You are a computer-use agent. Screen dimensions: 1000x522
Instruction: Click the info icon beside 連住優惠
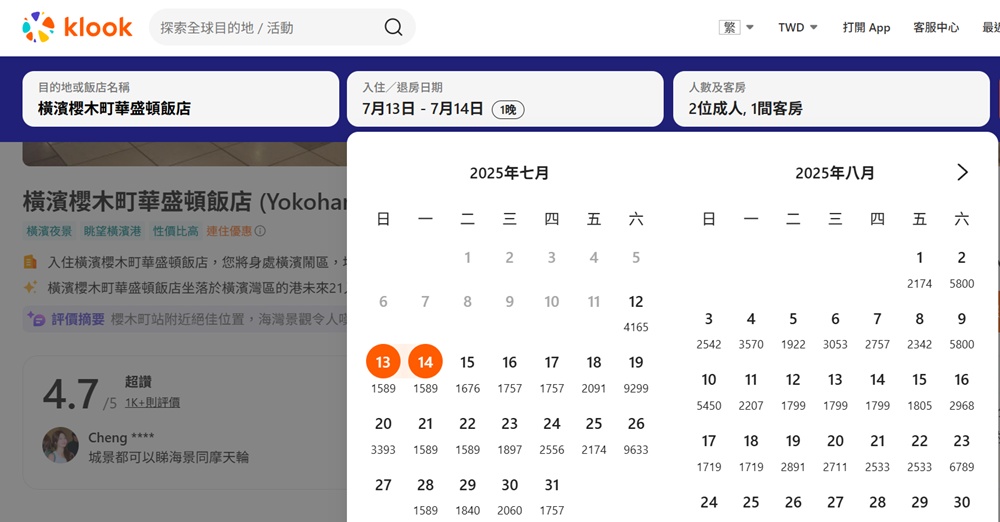coord(260,231)
